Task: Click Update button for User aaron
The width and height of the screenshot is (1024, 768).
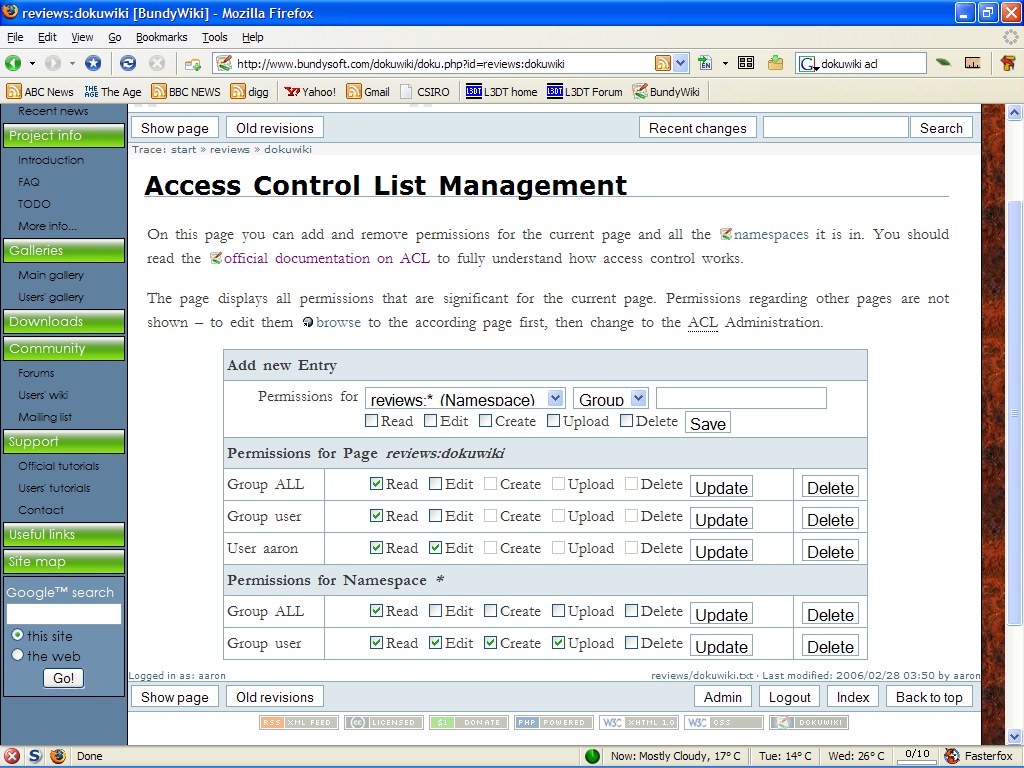Action: point(721,551)
